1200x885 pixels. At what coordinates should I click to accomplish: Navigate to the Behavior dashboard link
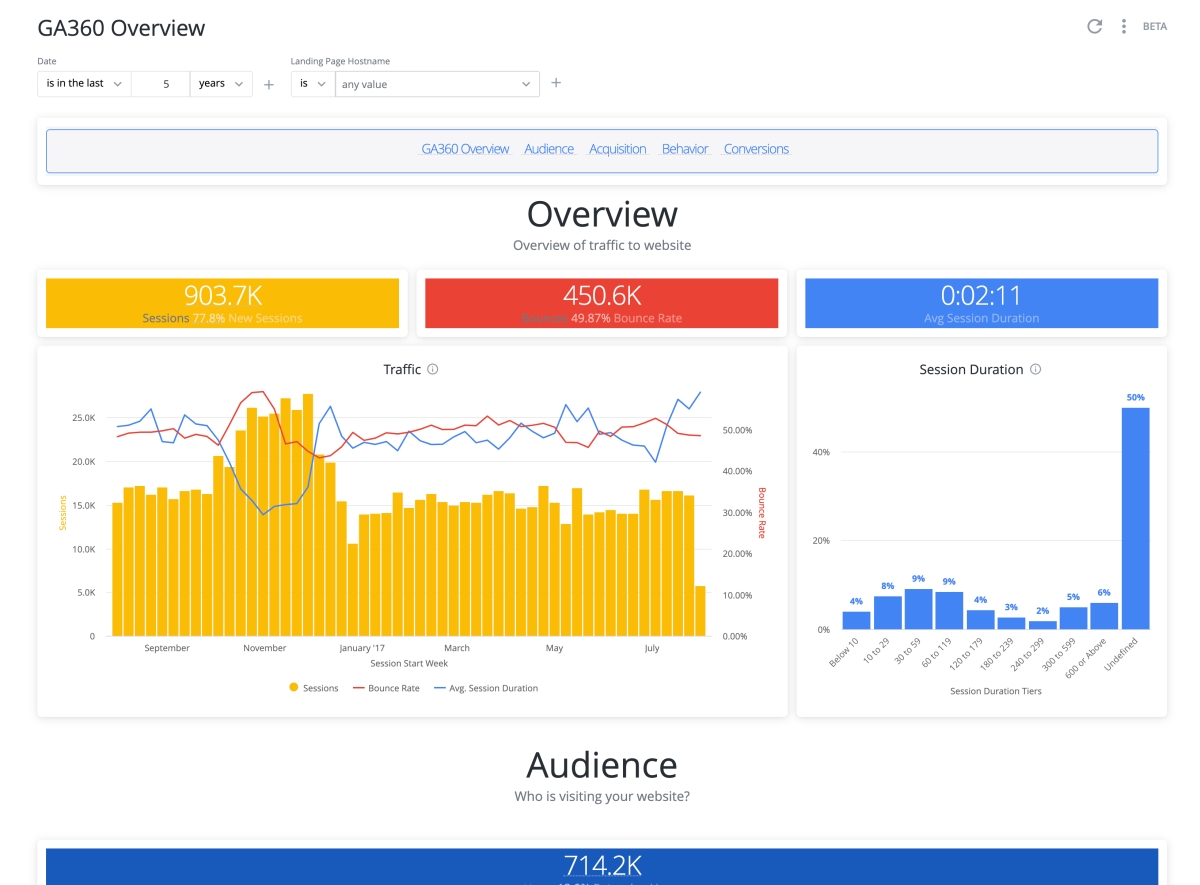(x=685, y=149)
